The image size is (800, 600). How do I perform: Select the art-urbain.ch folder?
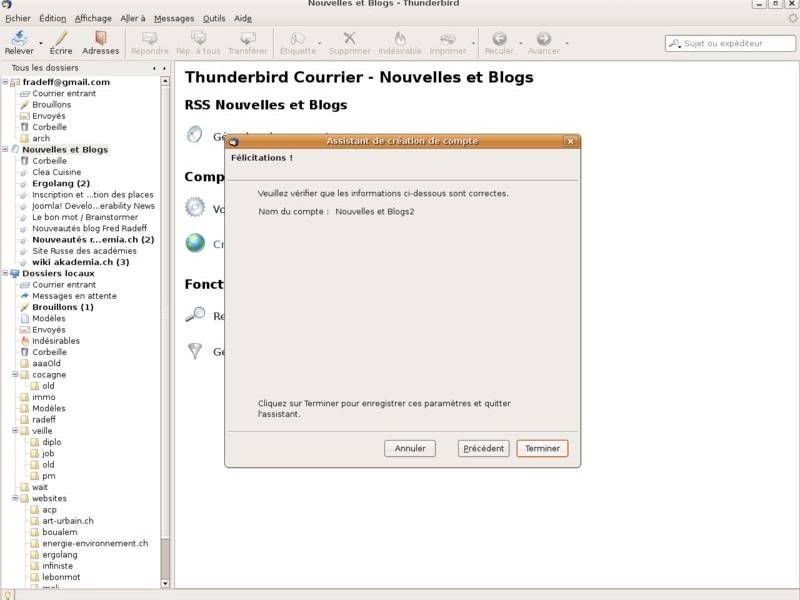coord(68,520)
